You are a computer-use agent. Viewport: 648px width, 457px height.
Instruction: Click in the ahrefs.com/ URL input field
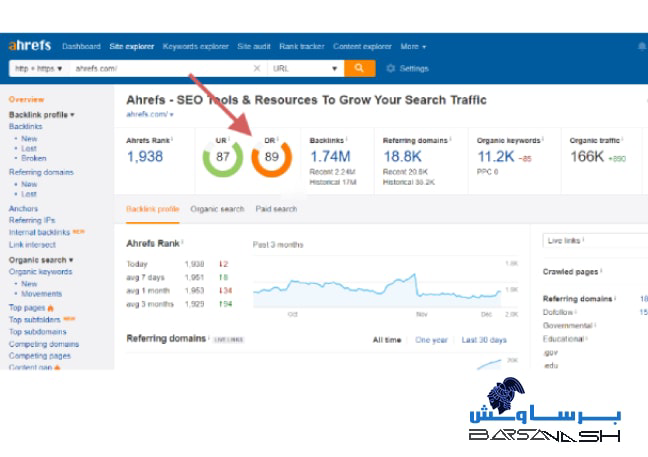click(160, 69)
